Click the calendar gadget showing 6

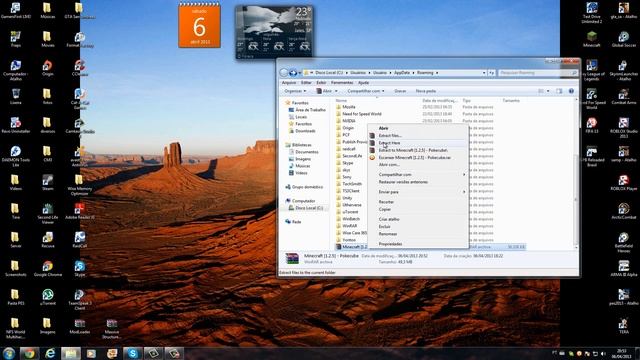click(x=199, y=25)
